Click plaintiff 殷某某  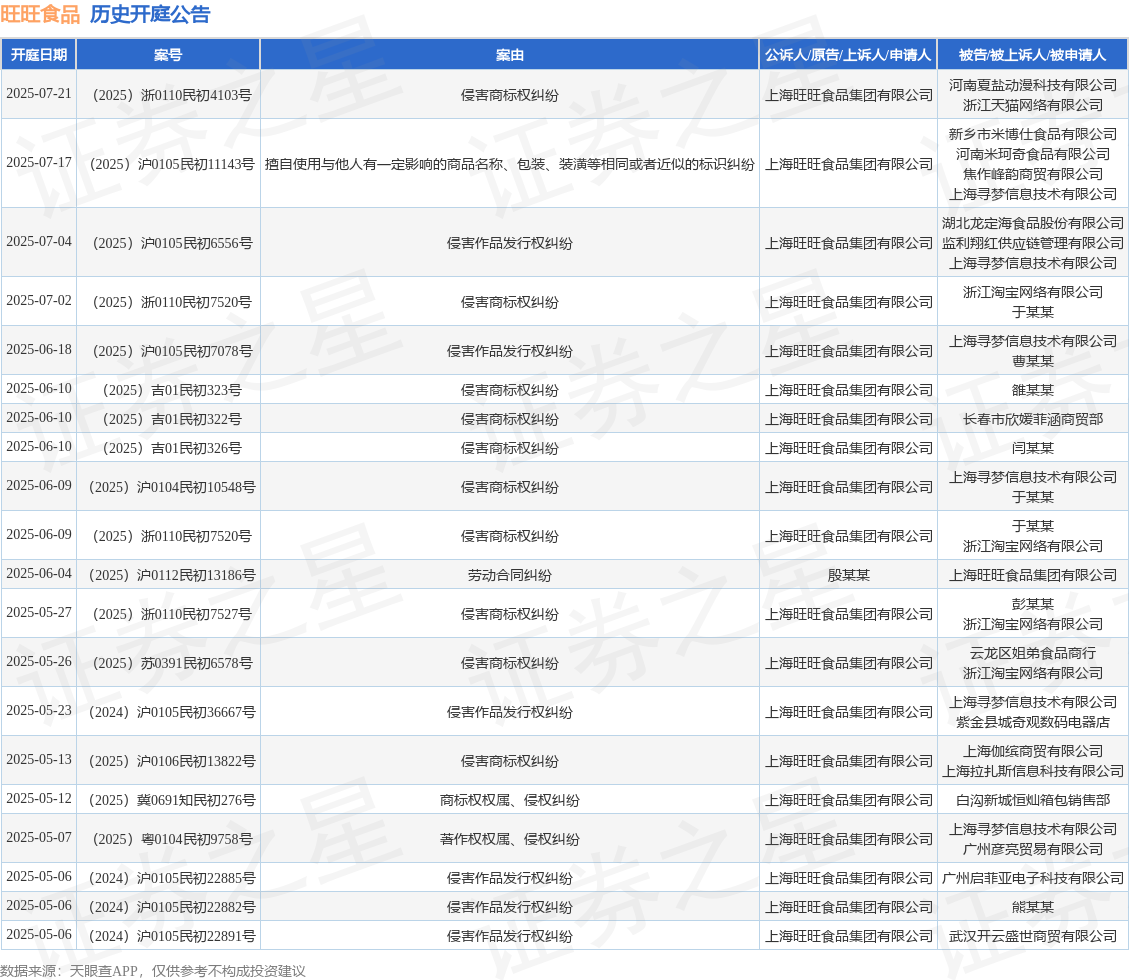[848, 575]
